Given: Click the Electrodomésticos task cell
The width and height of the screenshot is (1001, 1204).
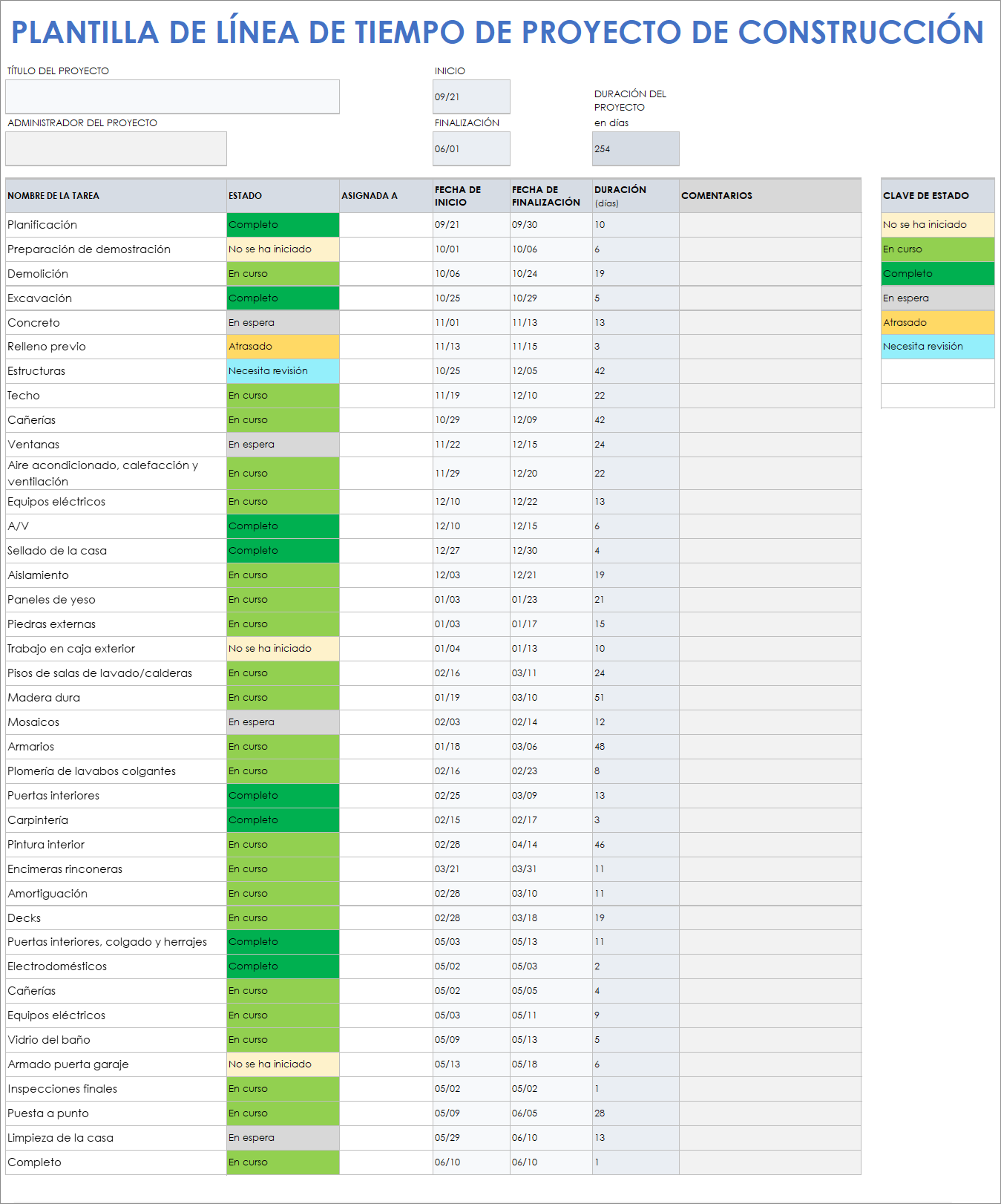Looking at the screenshot, I should [116, 966].
